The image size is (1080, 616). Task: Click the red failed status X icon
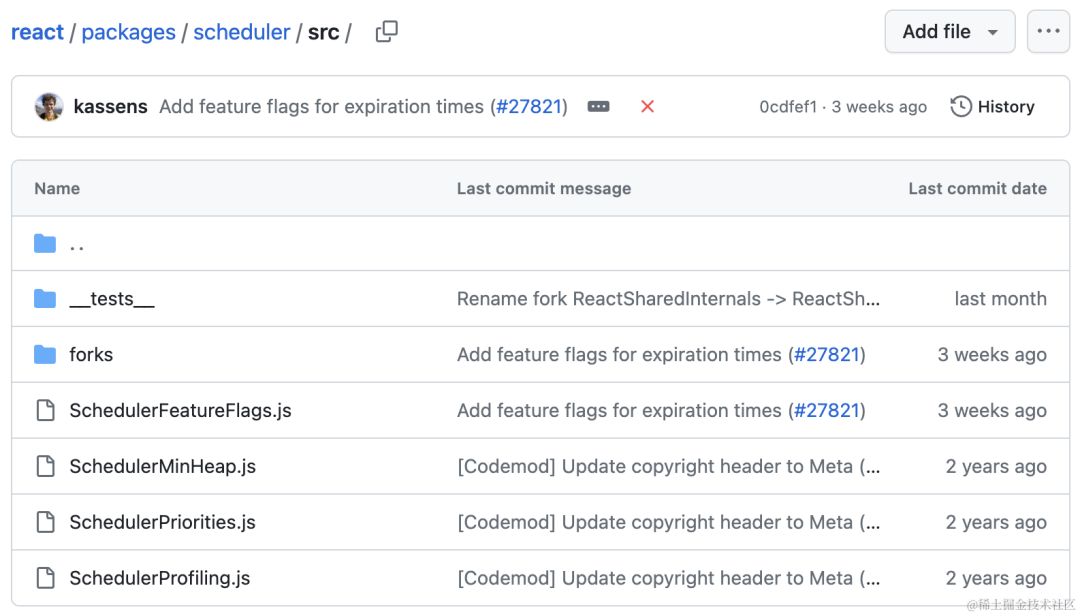click(x=647, y=107)
